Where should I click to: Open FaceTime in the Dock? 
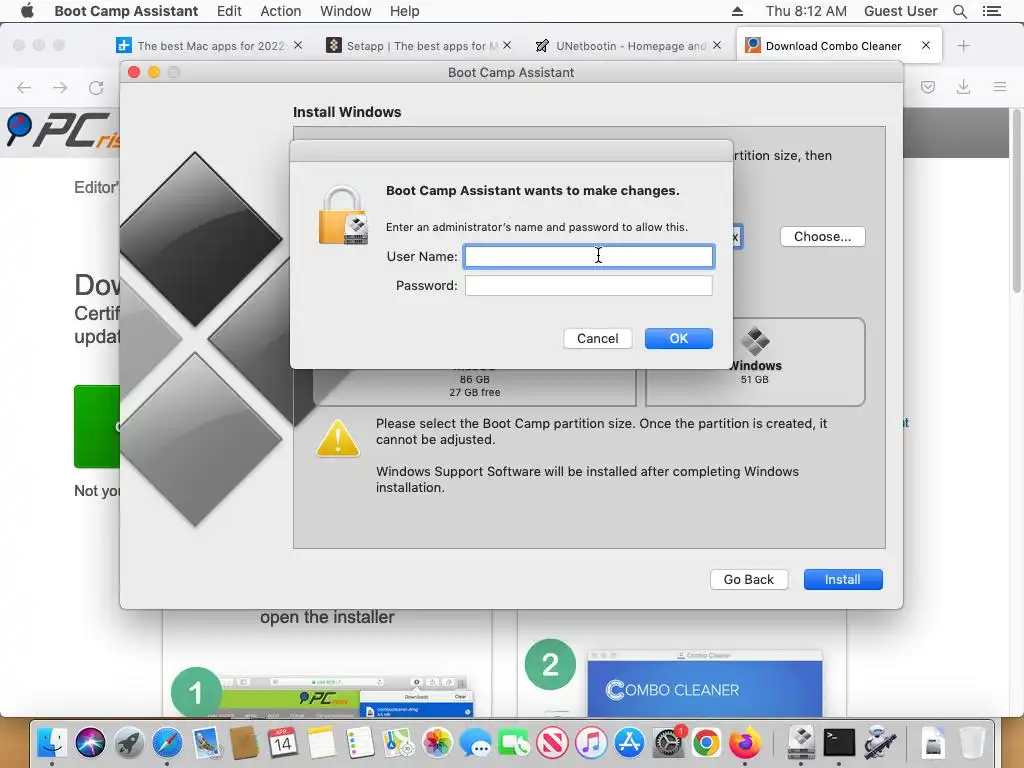pos(514,743)
